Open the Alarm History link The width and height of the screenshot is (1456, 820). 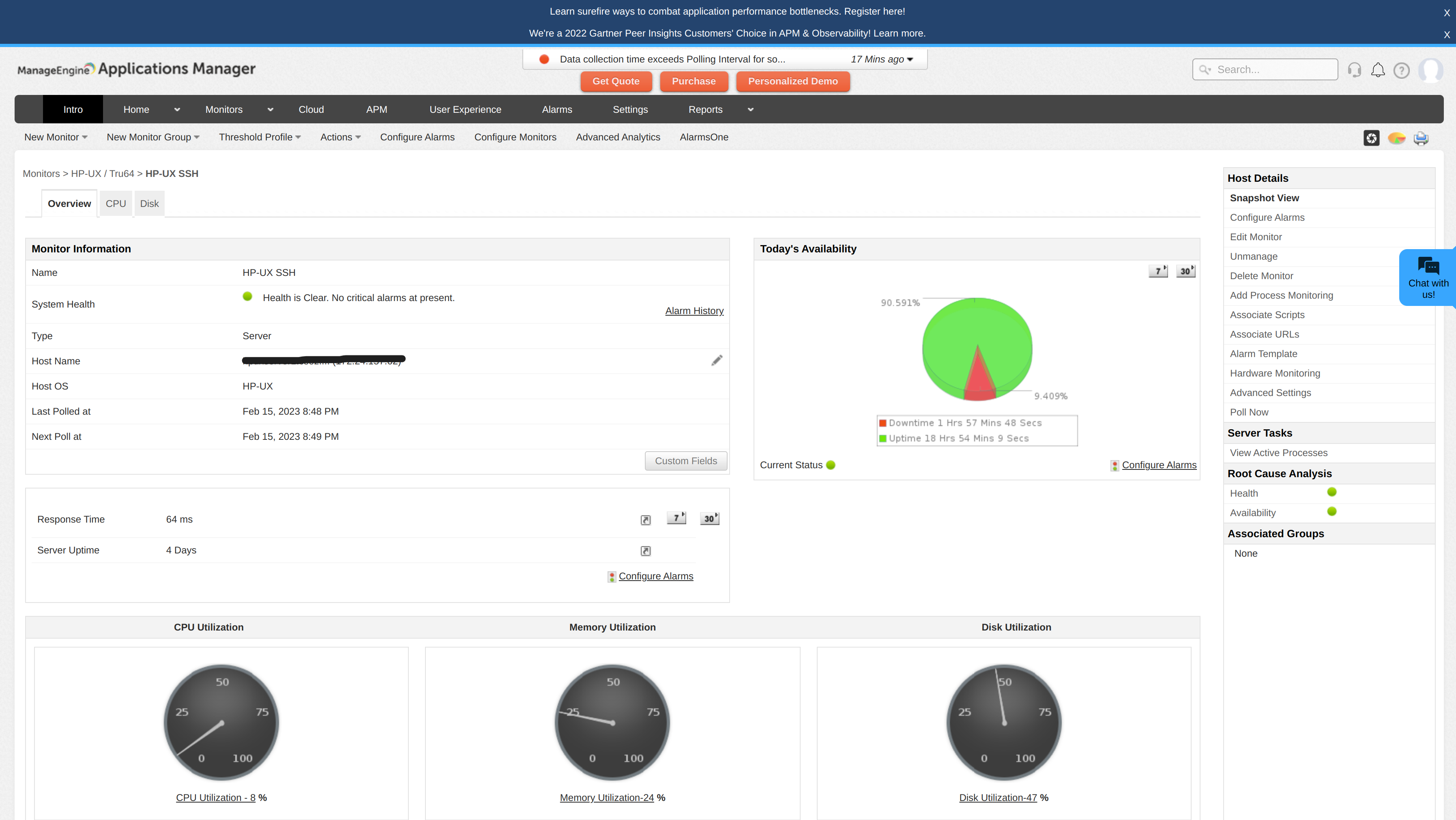[x=694, y=311]
